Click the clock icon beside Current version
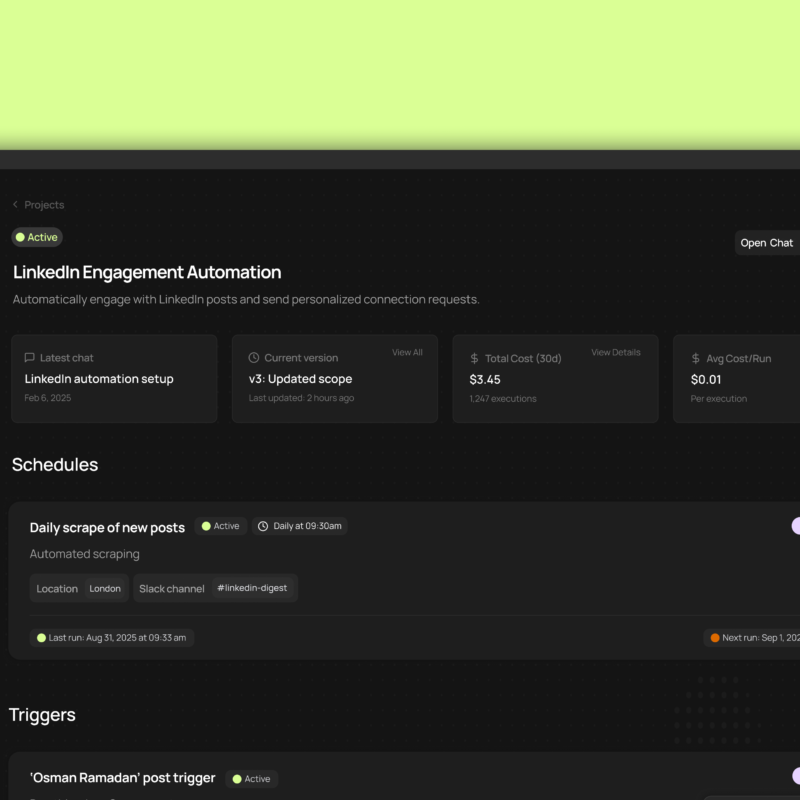 pos(254,358)
